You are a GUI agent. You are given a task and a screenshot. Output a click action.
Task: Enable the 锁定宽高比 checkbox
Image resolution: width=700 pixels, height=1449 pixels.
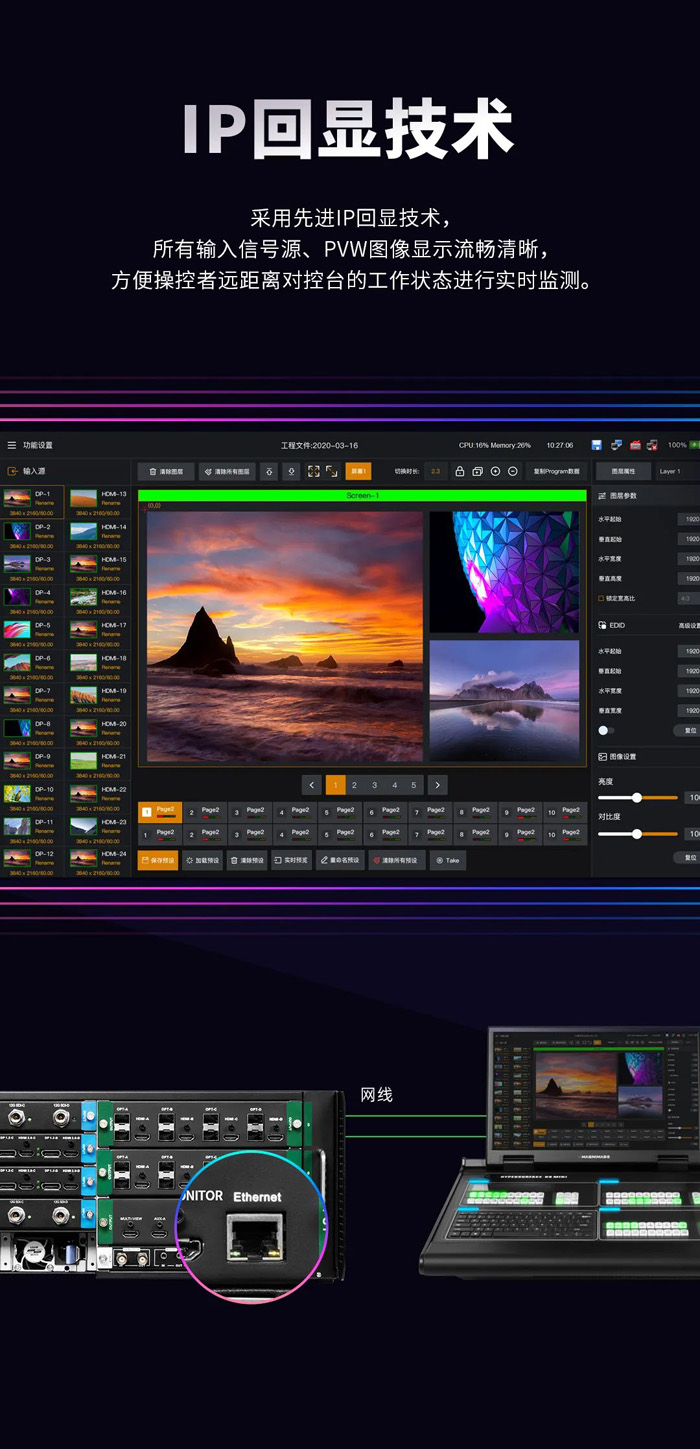601,598
